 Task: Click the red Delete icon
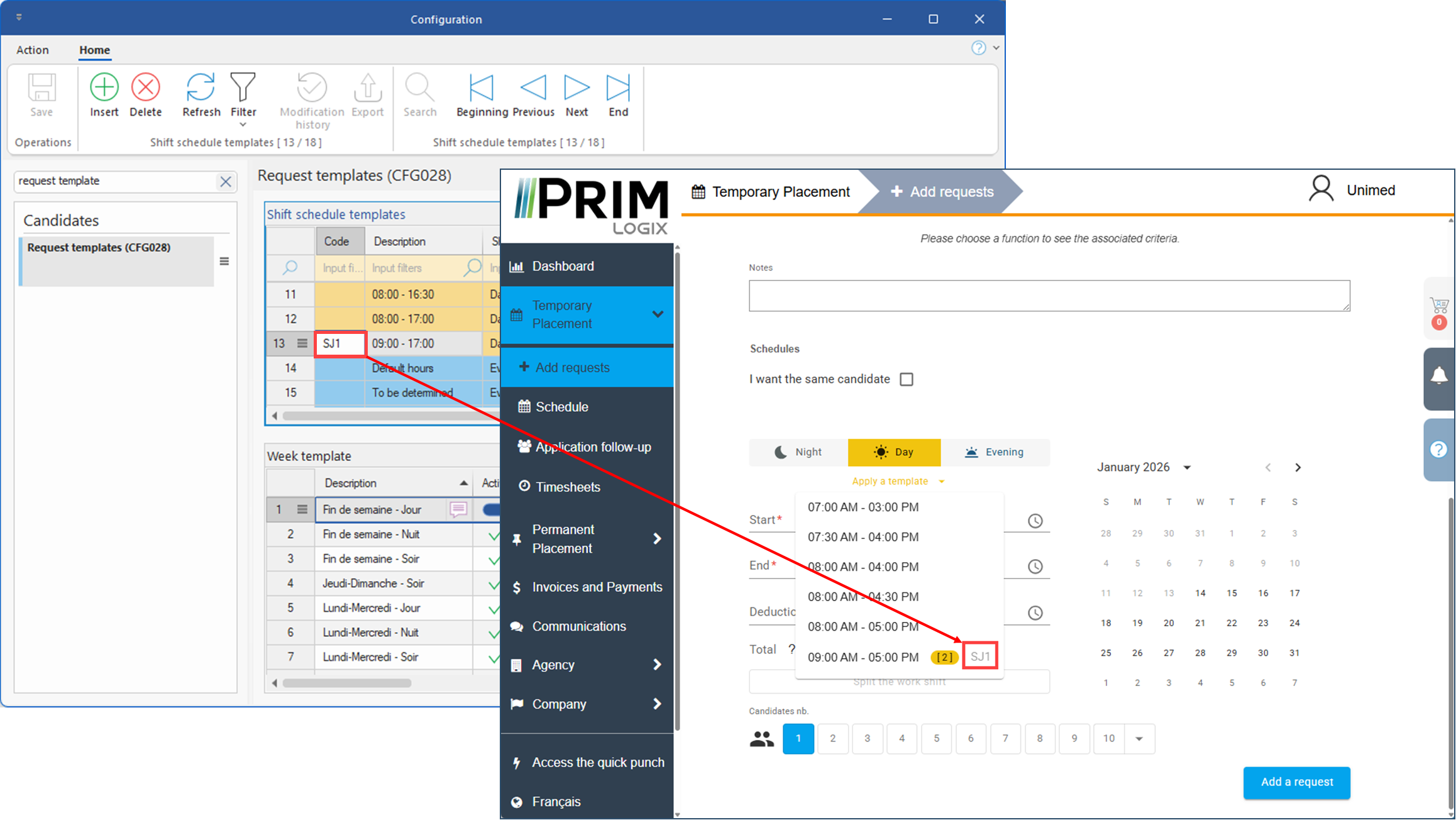[145, 87]
